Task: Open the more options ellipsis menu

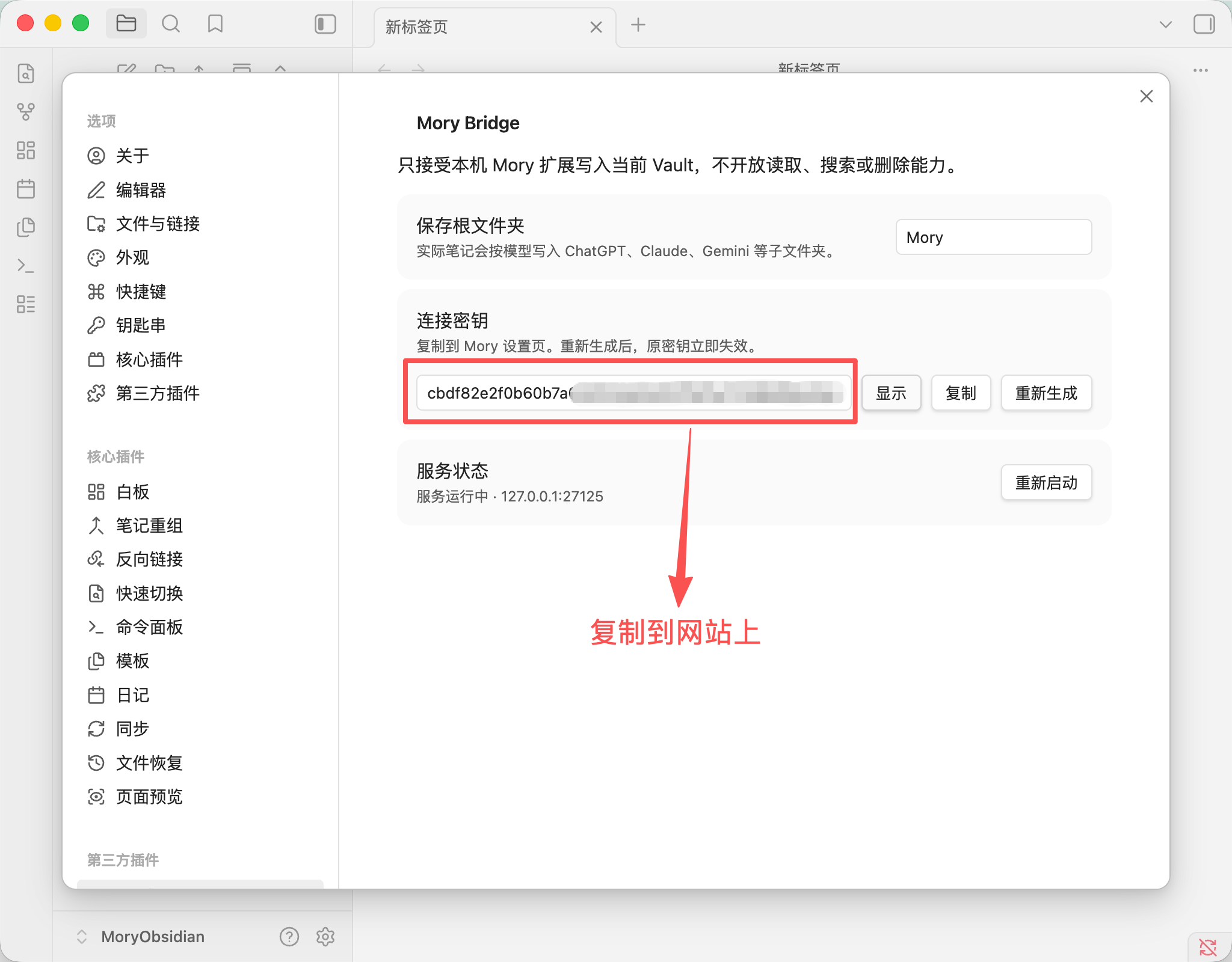Action: click(x=1201, y=70)
